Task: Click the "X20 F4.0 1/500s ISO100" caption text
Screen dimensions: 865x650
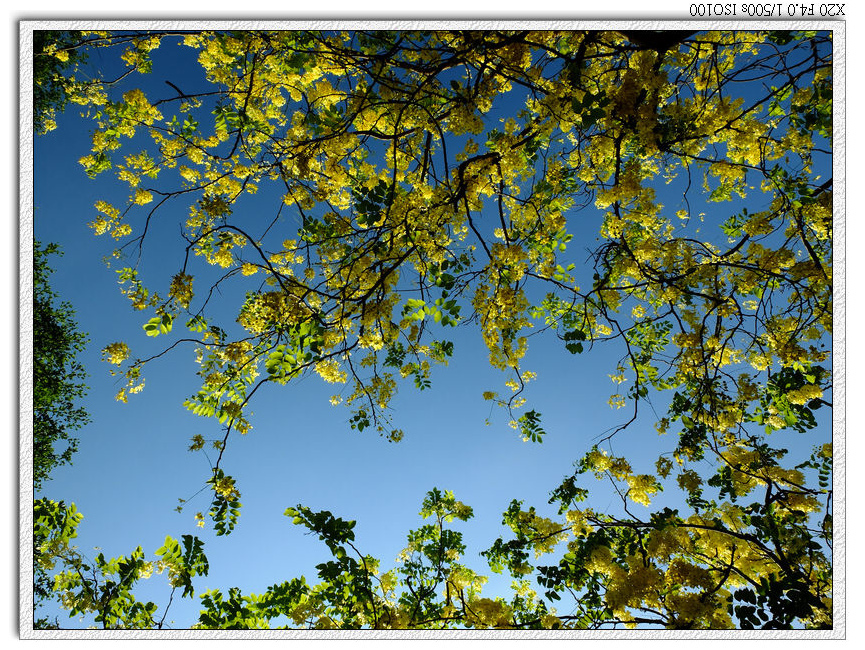Action: point(767,9)
